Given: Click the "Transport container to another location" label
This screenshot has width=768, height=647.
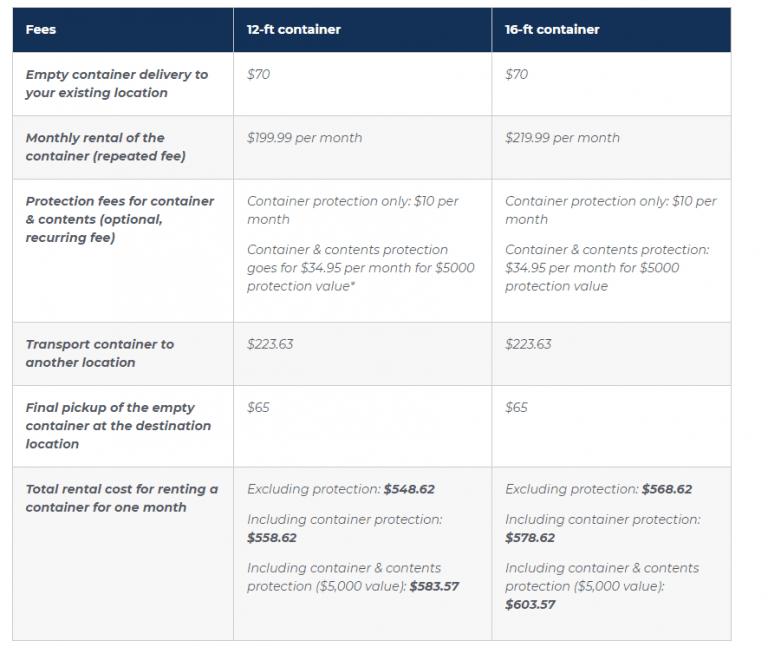Looking at the screenshot, I should click(99, 353).
